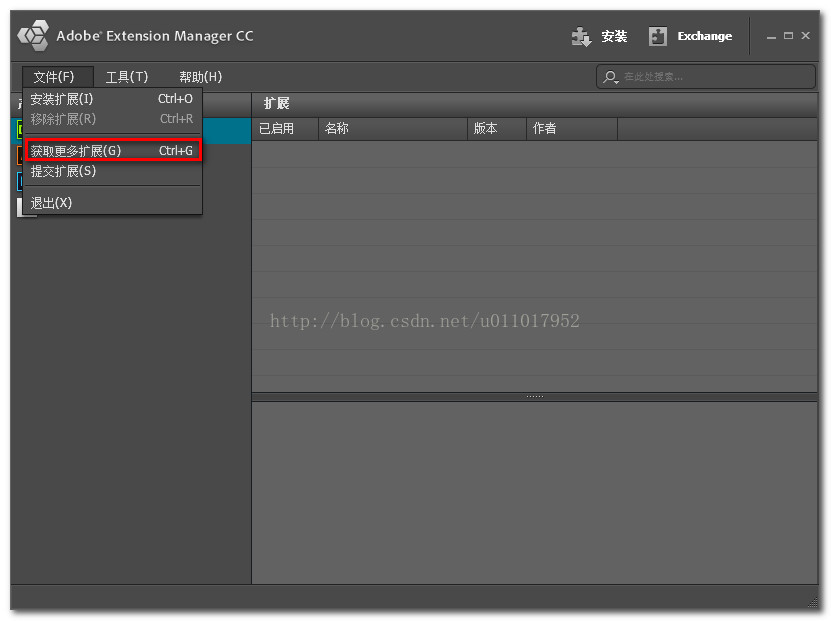Click the panel splitter grip dots
This screenshot has width=831, height=621.
[x=535, y=396]
